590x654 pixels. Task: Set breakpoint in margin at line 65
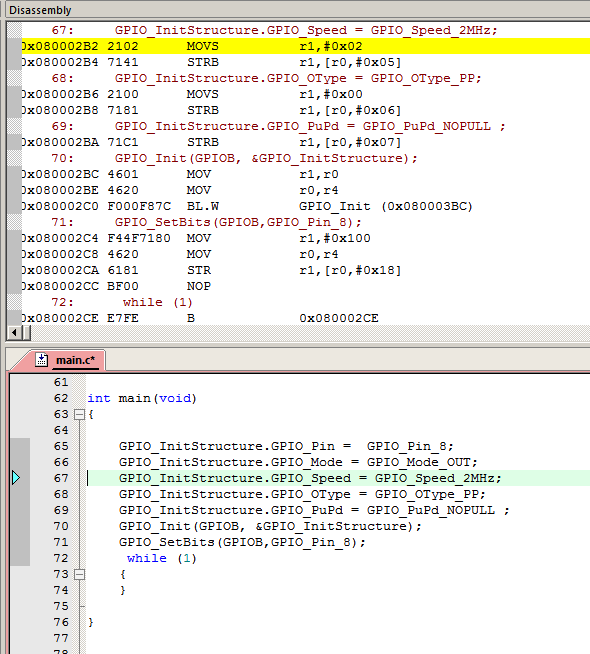tap(20, 446)
